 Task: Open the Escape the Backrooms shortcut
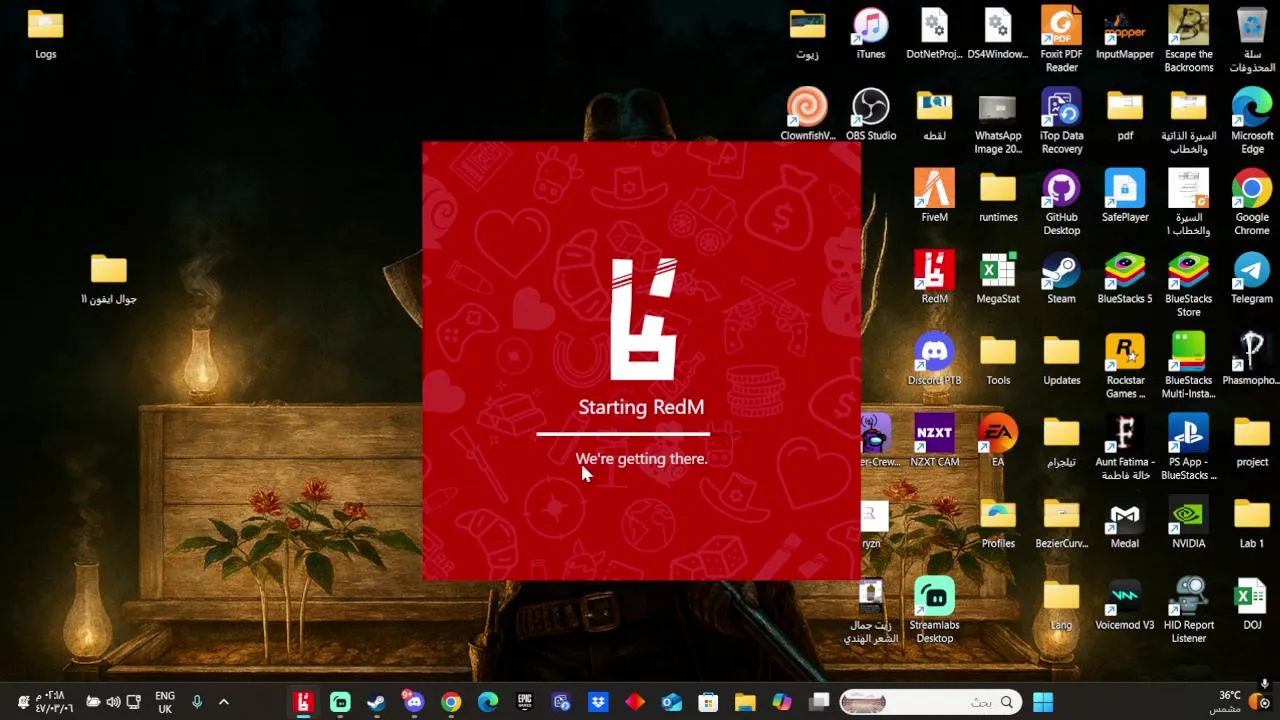[1188, 41]
